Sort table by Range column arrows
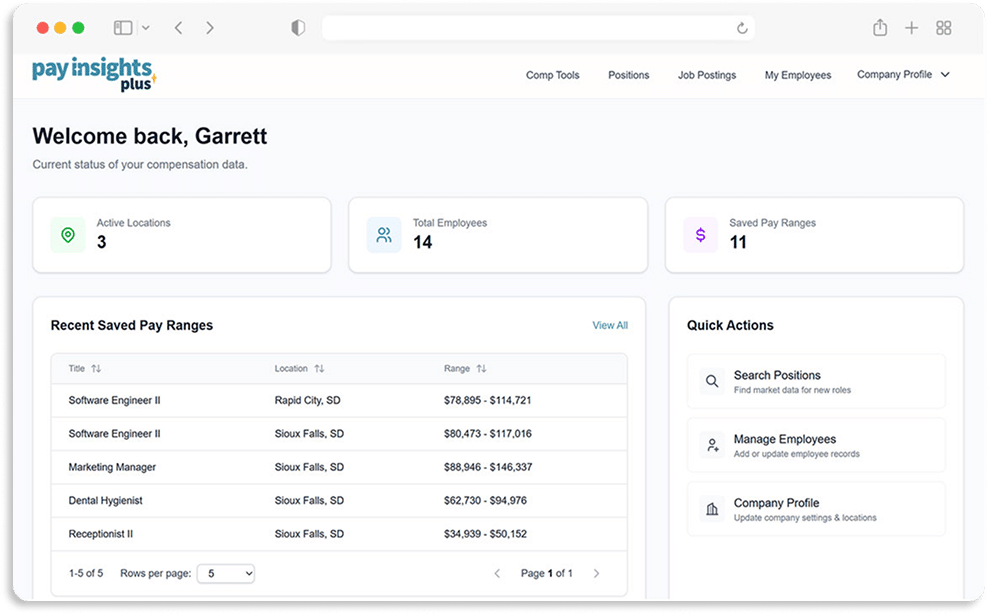988x614 pixels. pos(481,368)
